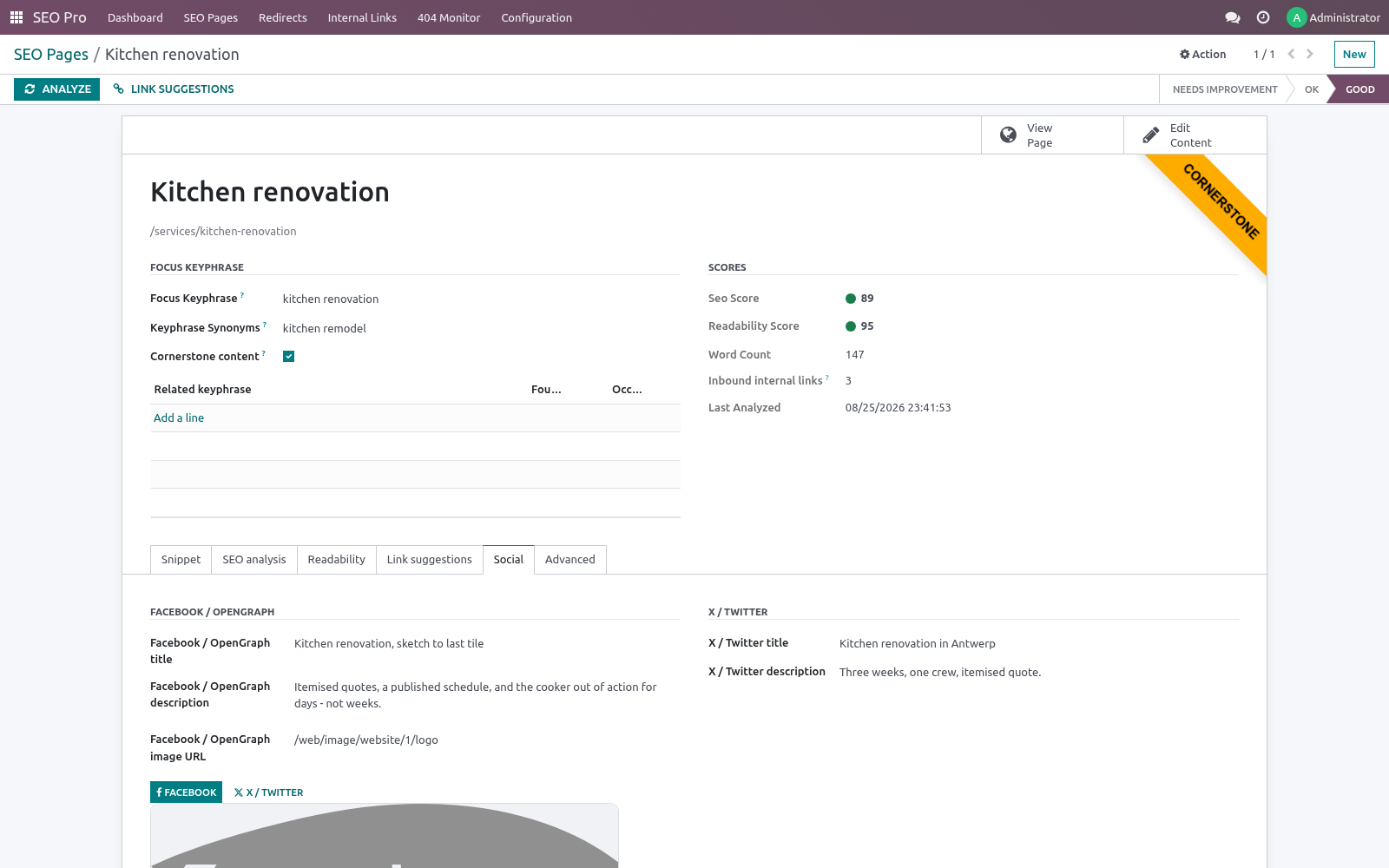Switch to the Snippet tab
This screenshot has height=868, width=1389.
coord(181,560)
